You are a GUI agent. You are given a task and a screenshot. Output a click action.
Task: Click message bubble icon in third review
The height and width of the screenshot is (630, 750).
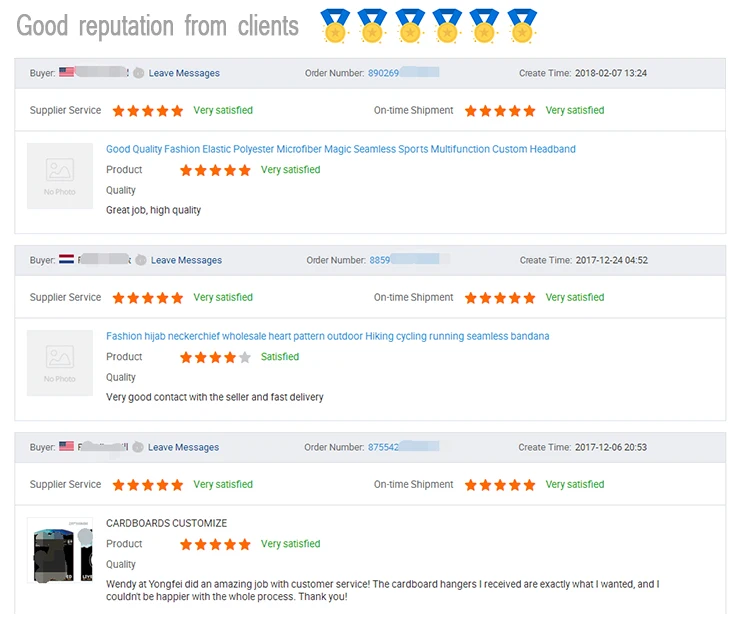(138, 447)
